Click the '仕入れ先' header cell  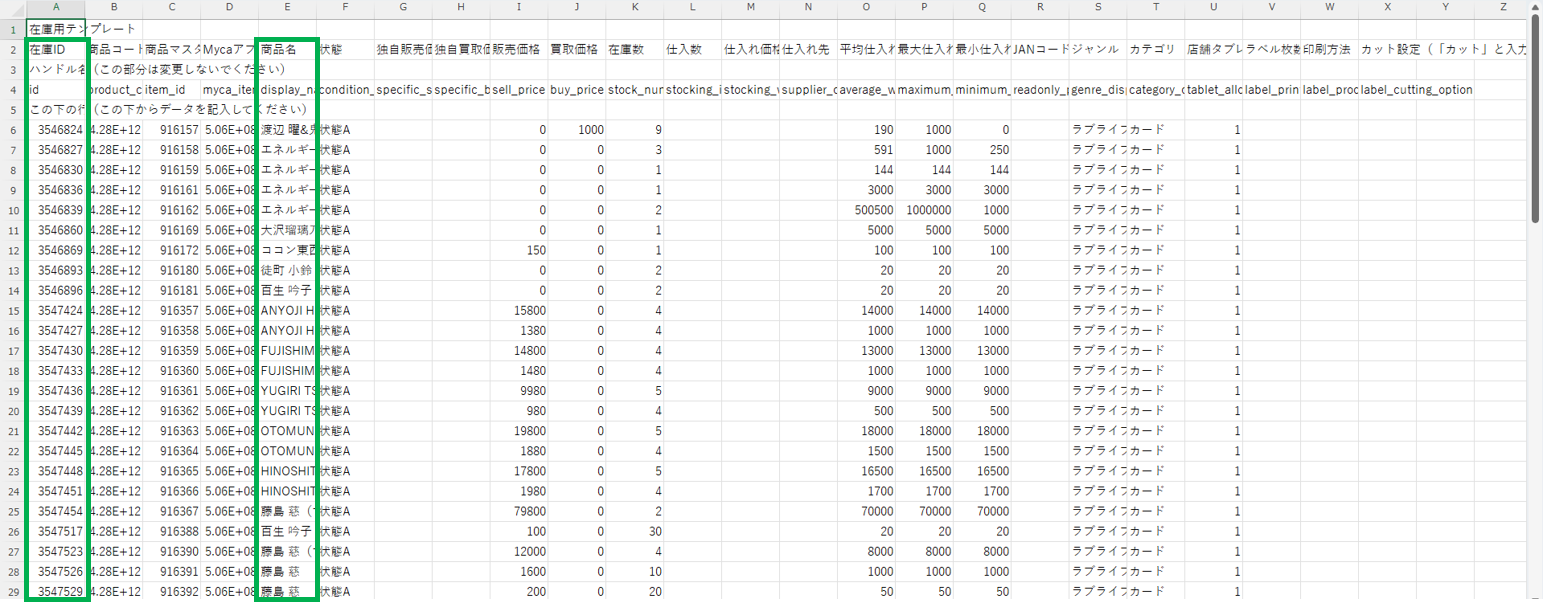coord(808,49)
